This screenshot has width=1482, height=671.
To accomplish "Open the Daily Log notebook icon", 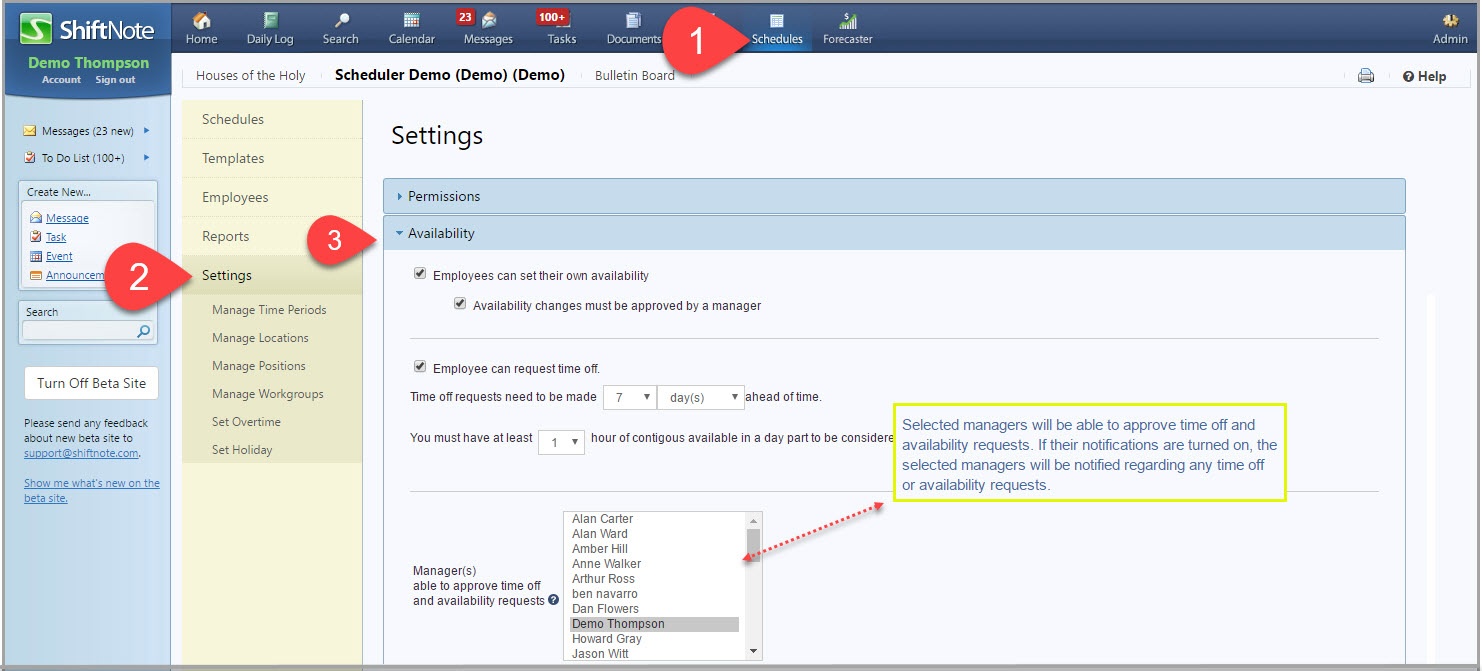I will tap(270, 20).
